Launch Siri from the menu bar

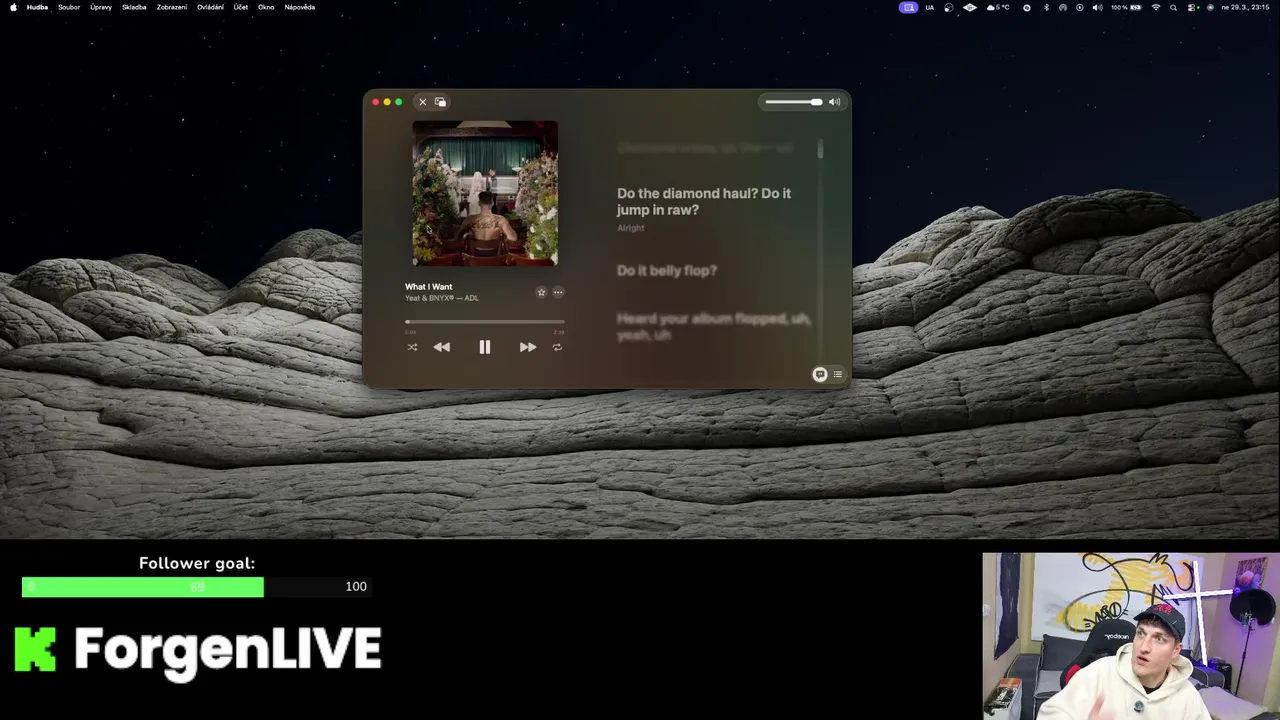pos(1210,7)
